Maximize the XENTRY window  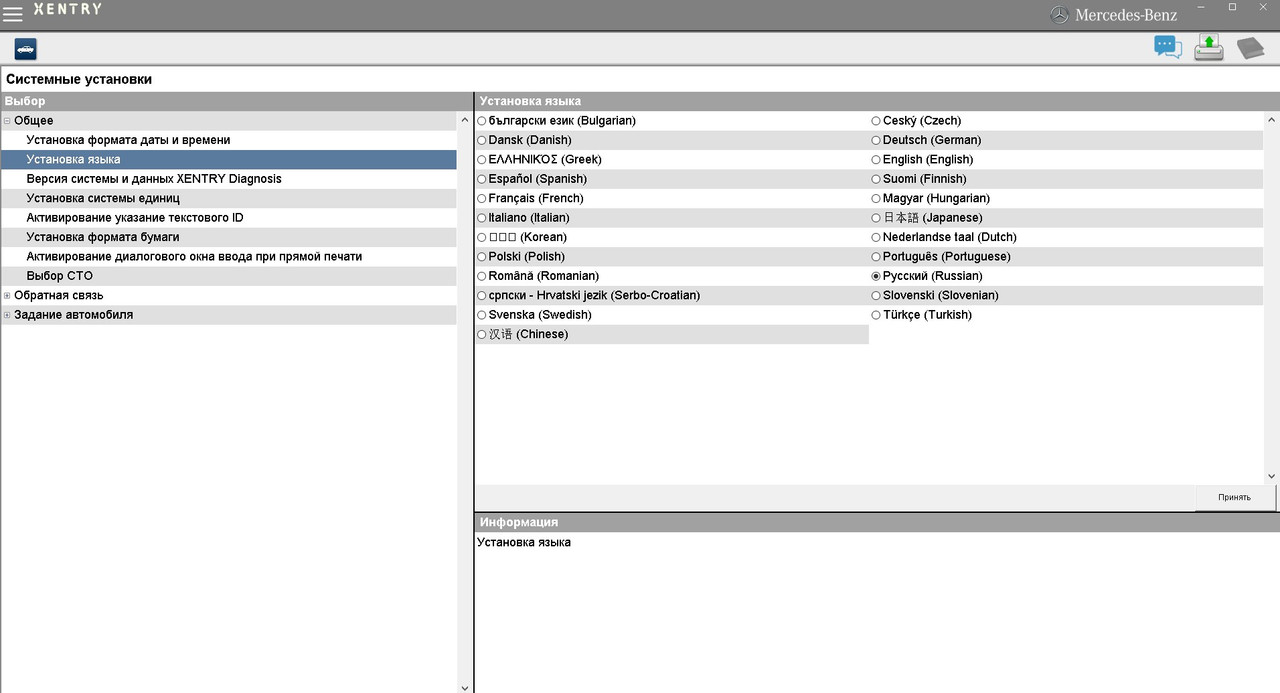pos(1233,8)
